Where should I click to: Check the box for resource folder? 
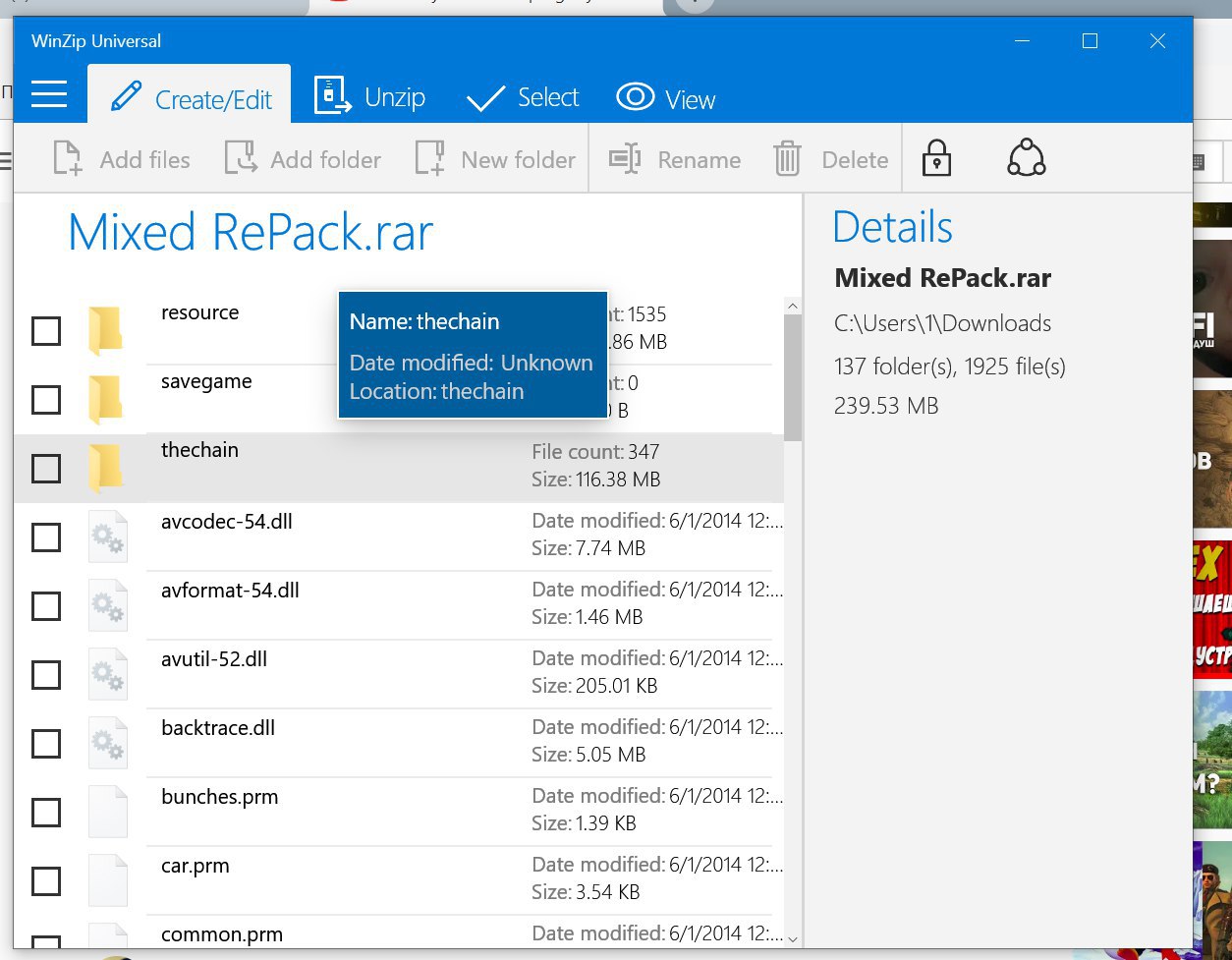point(46,331)
